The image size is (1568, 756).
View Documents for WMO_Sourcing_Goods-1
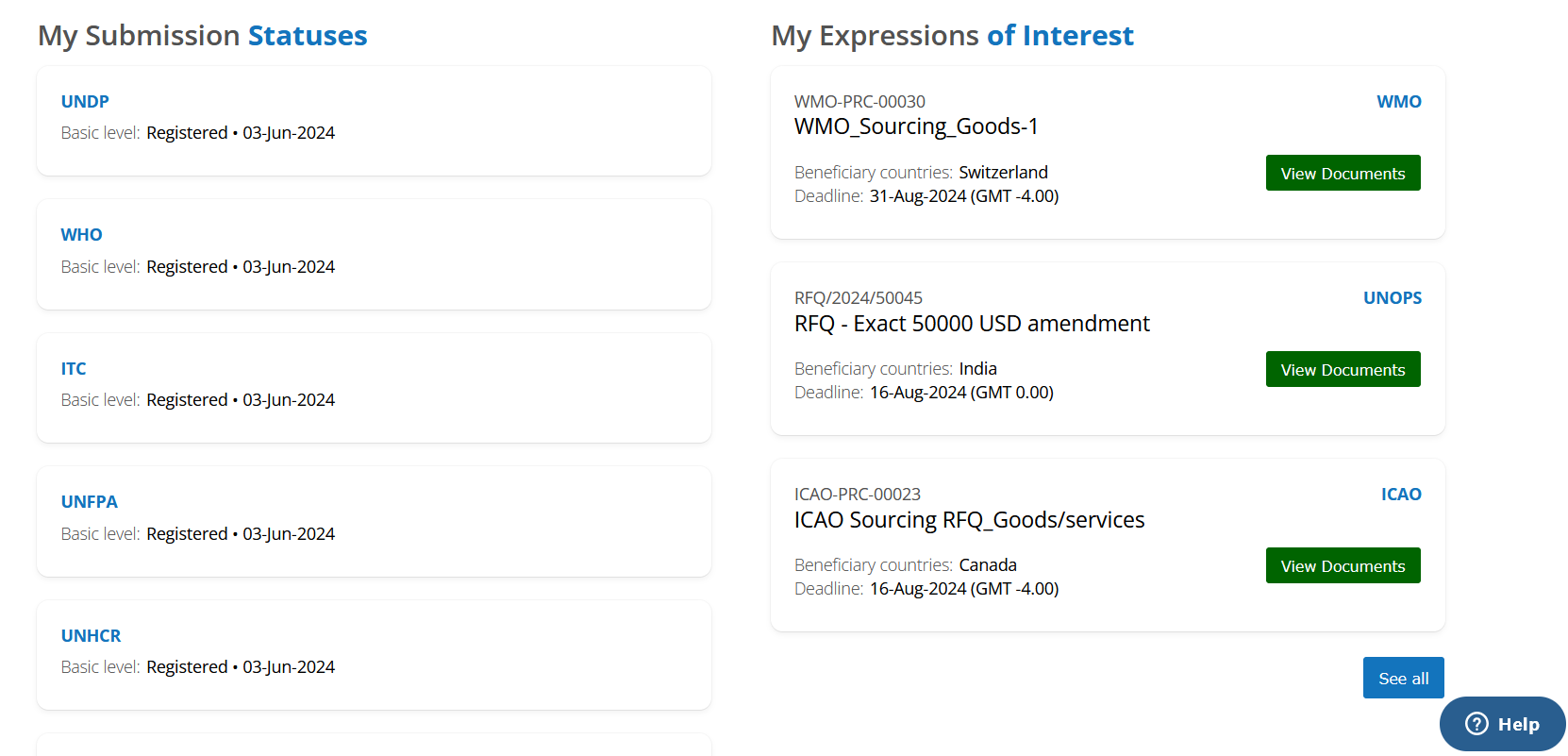pos(1343,173)
